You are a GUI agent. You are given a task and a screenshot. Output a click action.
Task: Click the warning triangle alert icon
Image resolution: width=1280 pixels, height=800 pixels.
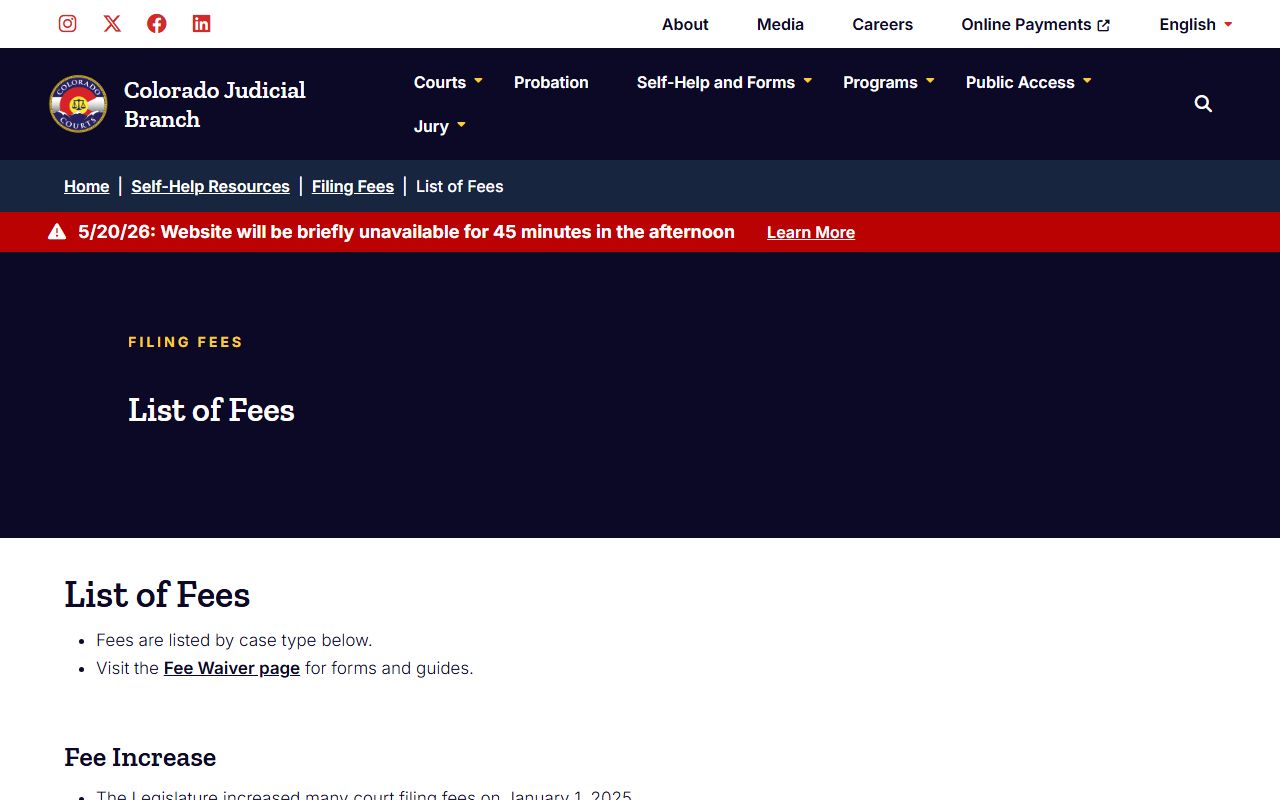point(57,232)
